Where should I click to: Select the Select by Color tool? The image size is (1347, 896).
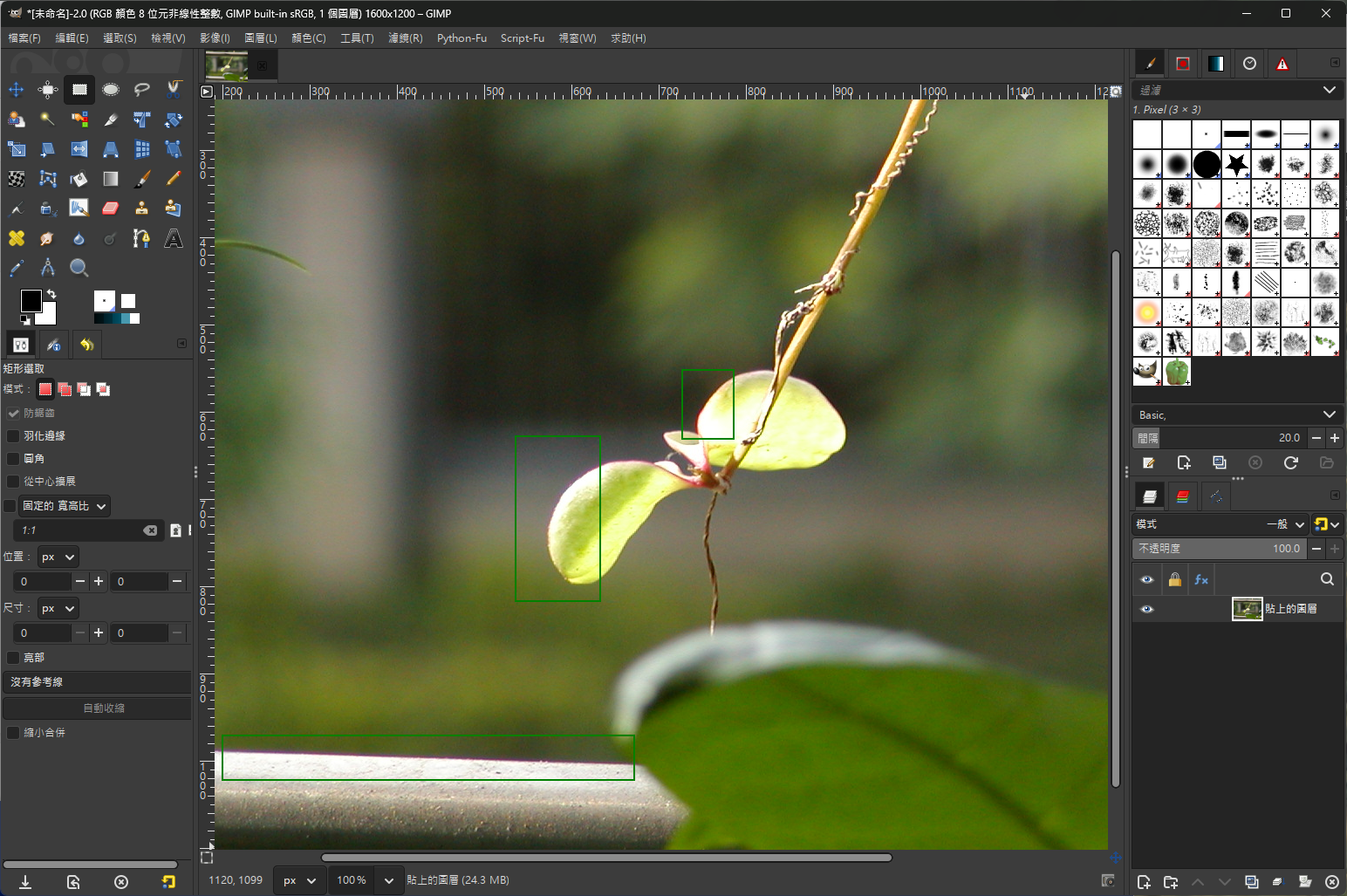coord(79,119)
